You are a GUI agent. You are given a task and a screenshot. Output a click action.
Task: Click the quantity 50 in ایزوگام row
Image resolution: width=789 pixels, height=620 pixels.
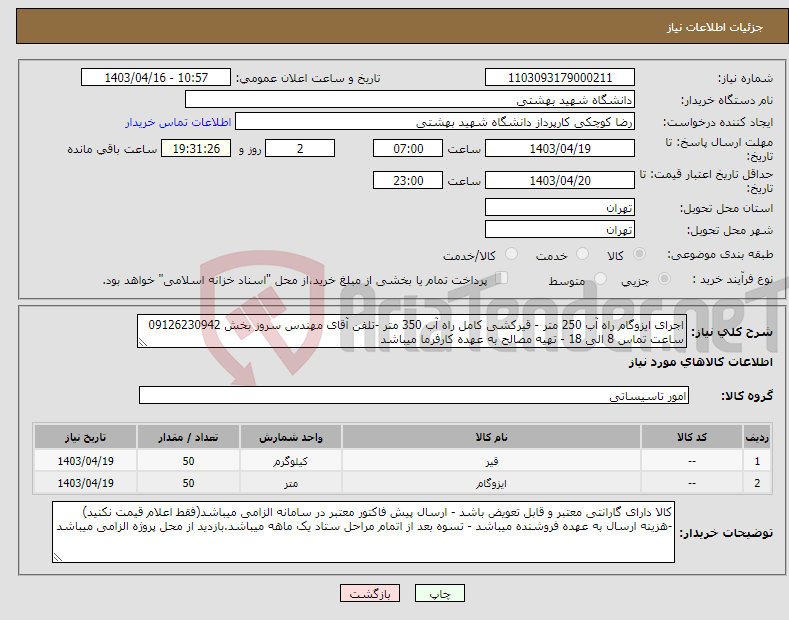(188, 483)
